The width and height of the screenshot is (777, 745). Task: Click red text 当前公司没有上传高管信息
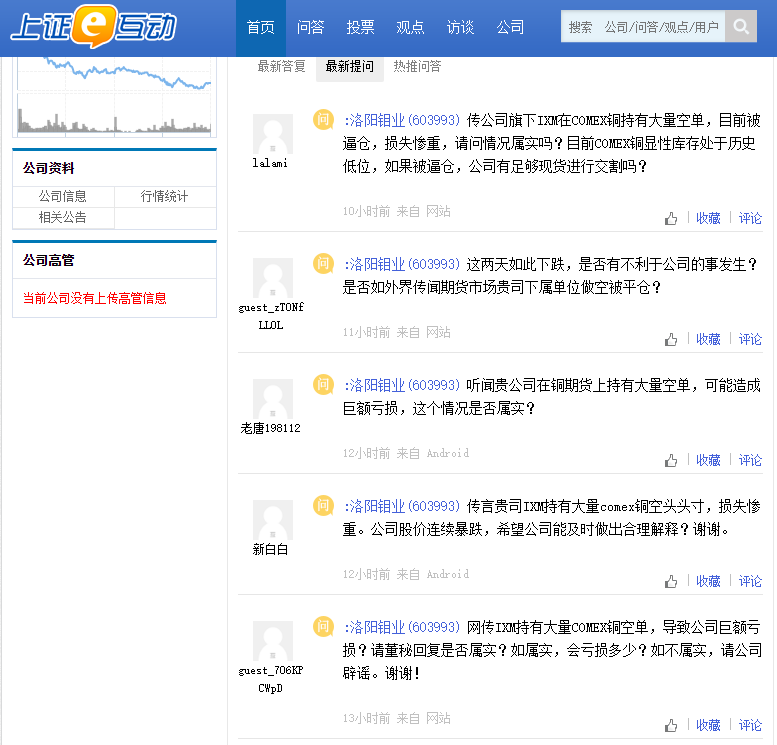[x=95, y=298]
